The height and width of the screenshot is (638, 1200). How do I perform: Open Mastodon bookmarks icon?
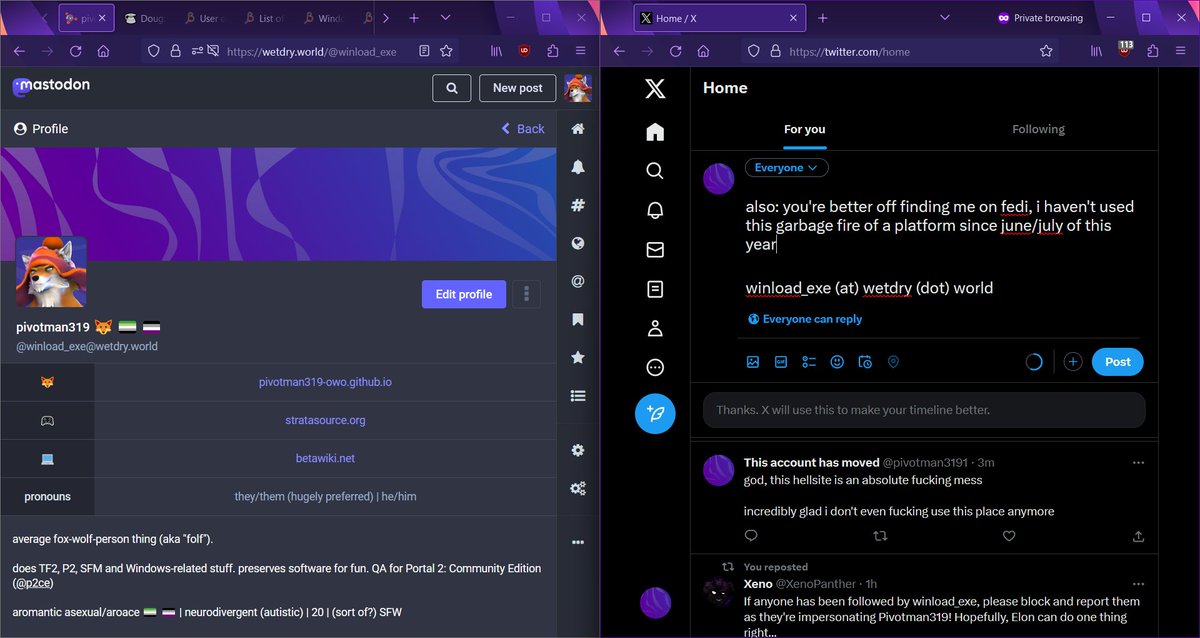pos(578,319)
